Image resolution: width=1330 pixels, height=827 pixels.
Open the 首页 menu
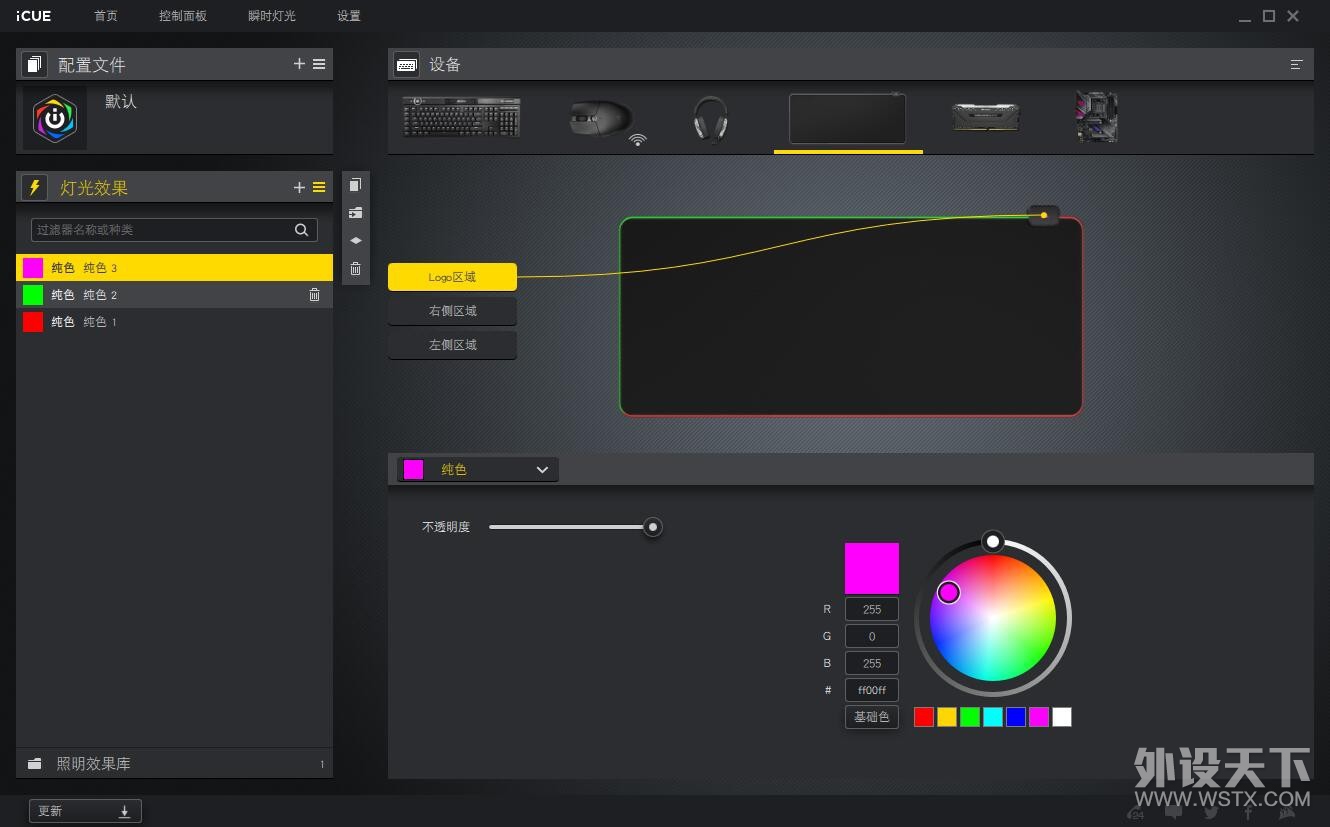click(x=105, y=16)
